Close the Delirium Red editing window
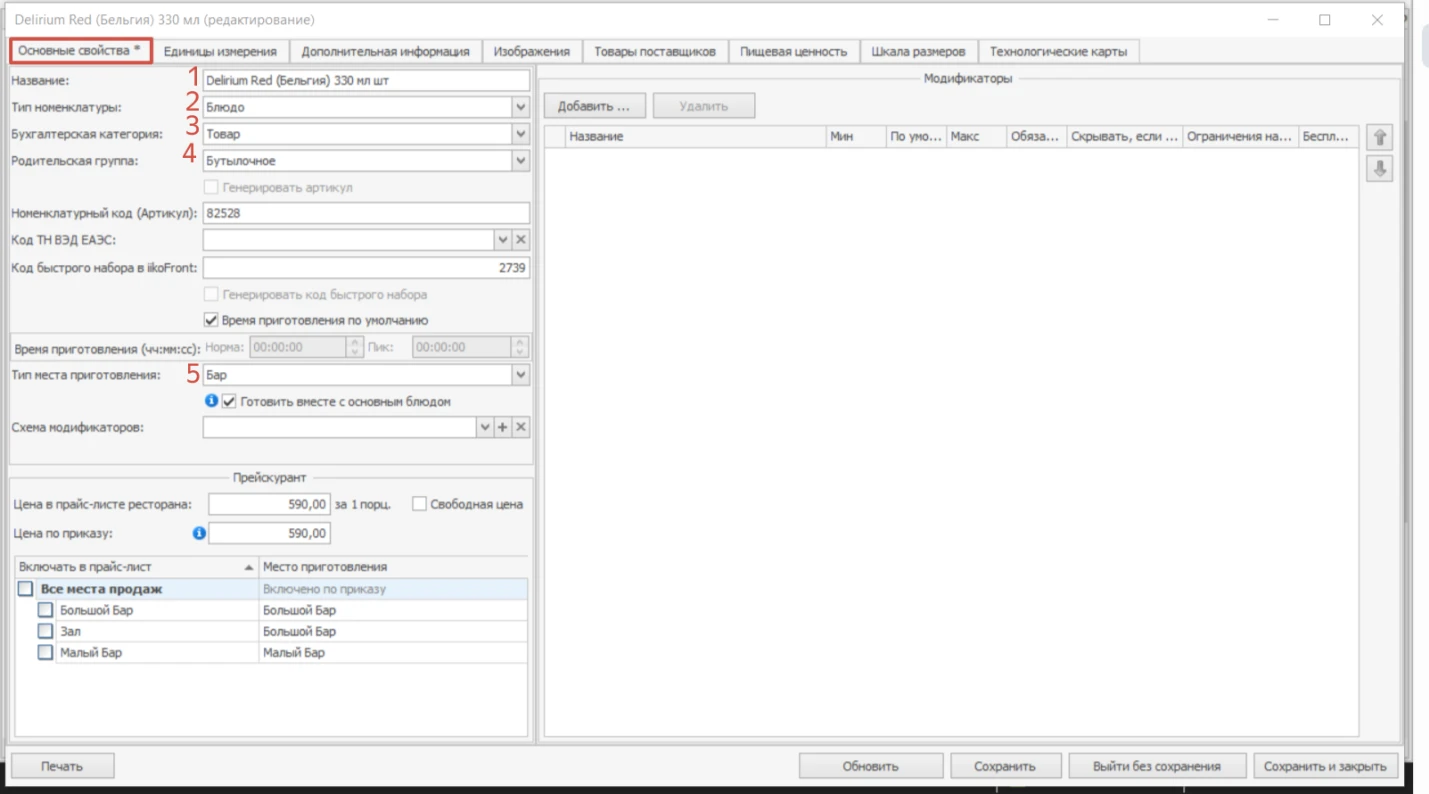 point(1377,20)
